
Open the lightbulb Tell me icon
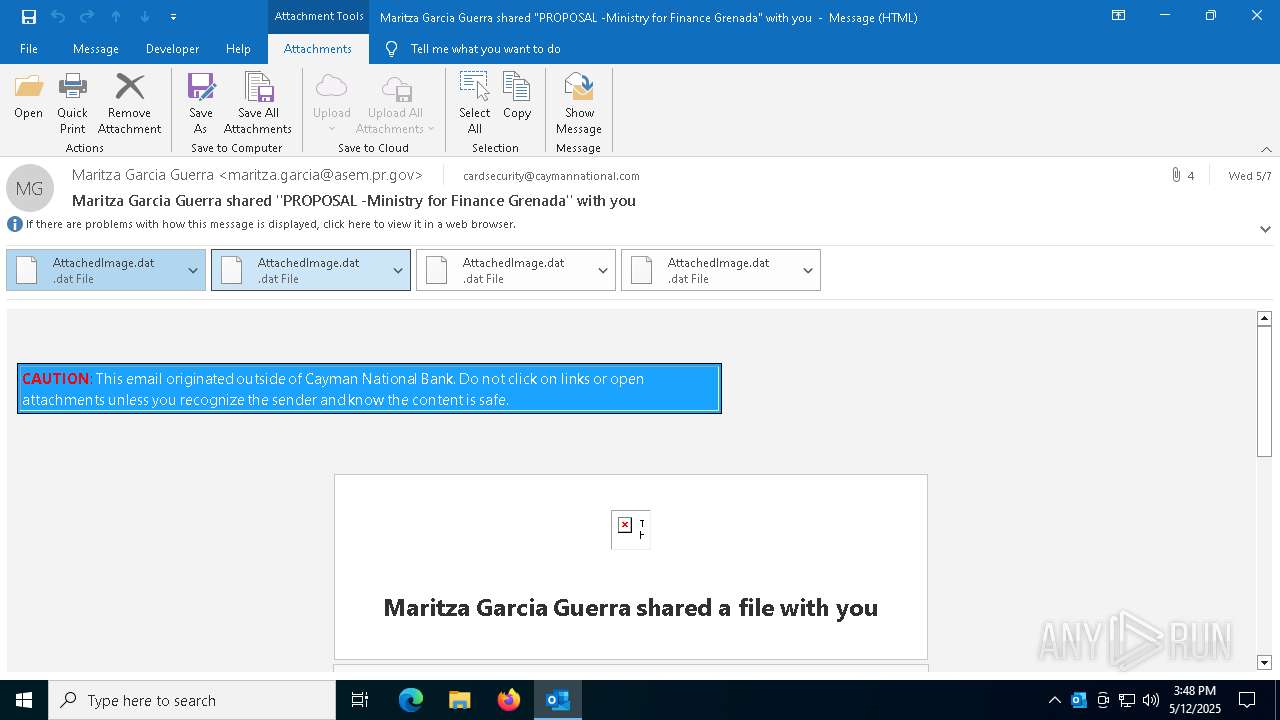point(391,49)
